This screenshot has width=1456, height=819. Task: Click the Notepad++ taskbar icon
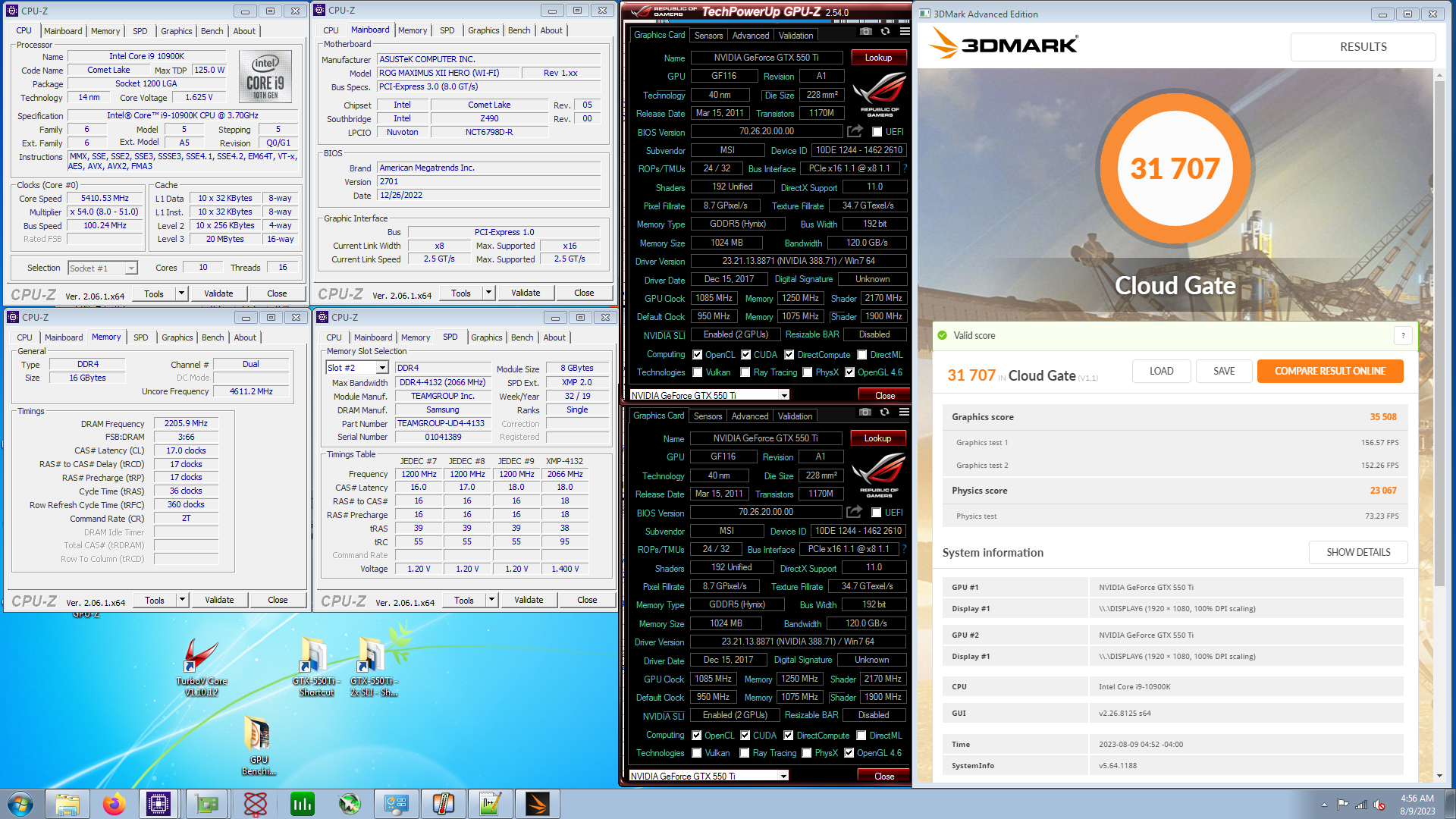490,804
